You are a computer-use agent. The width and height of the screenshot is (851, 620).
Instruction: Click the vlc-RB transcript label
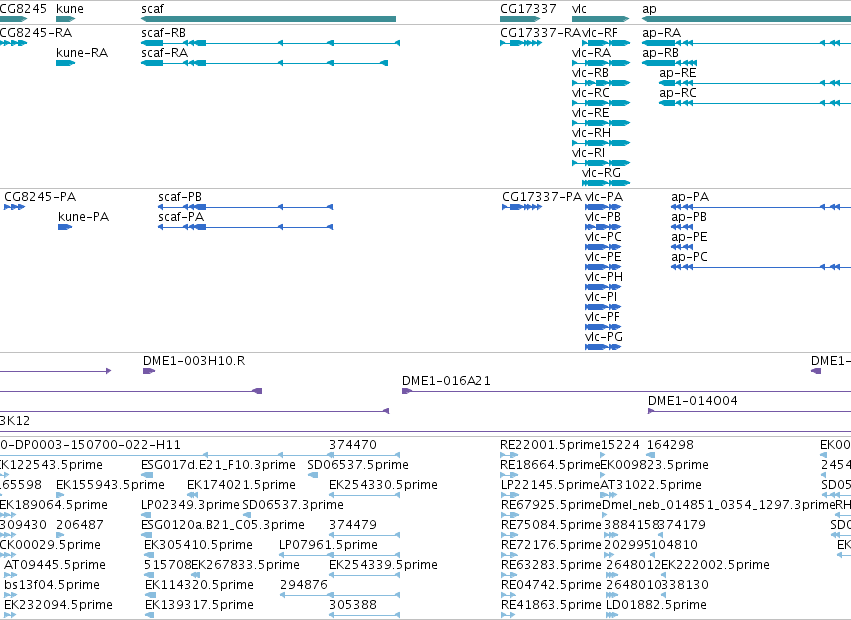[x=590, y=73]
